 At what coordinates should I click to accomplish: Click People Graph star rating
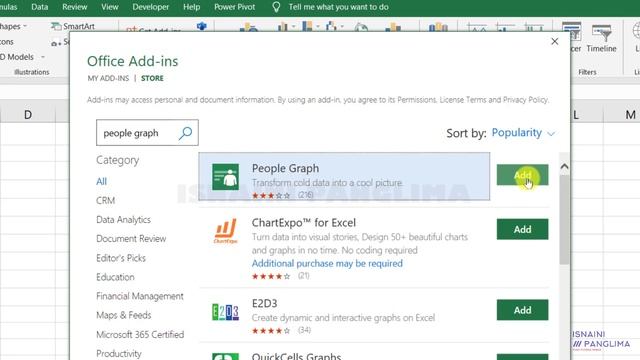(x=271, y=196)
